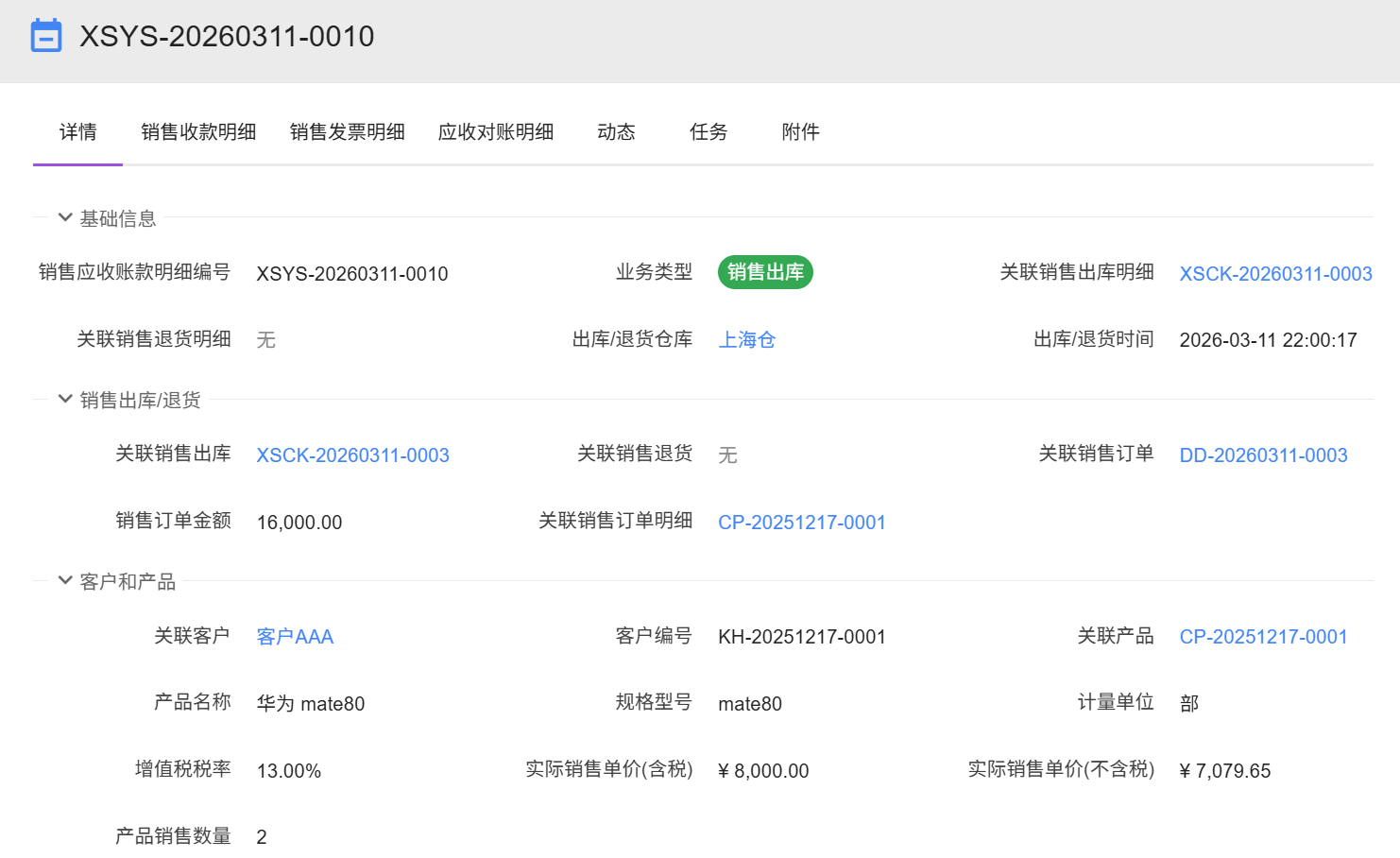1400x858 pixels.
Task: Collapse the 基础信息 section
Action: pyautogui.click(x=65, y=218)
